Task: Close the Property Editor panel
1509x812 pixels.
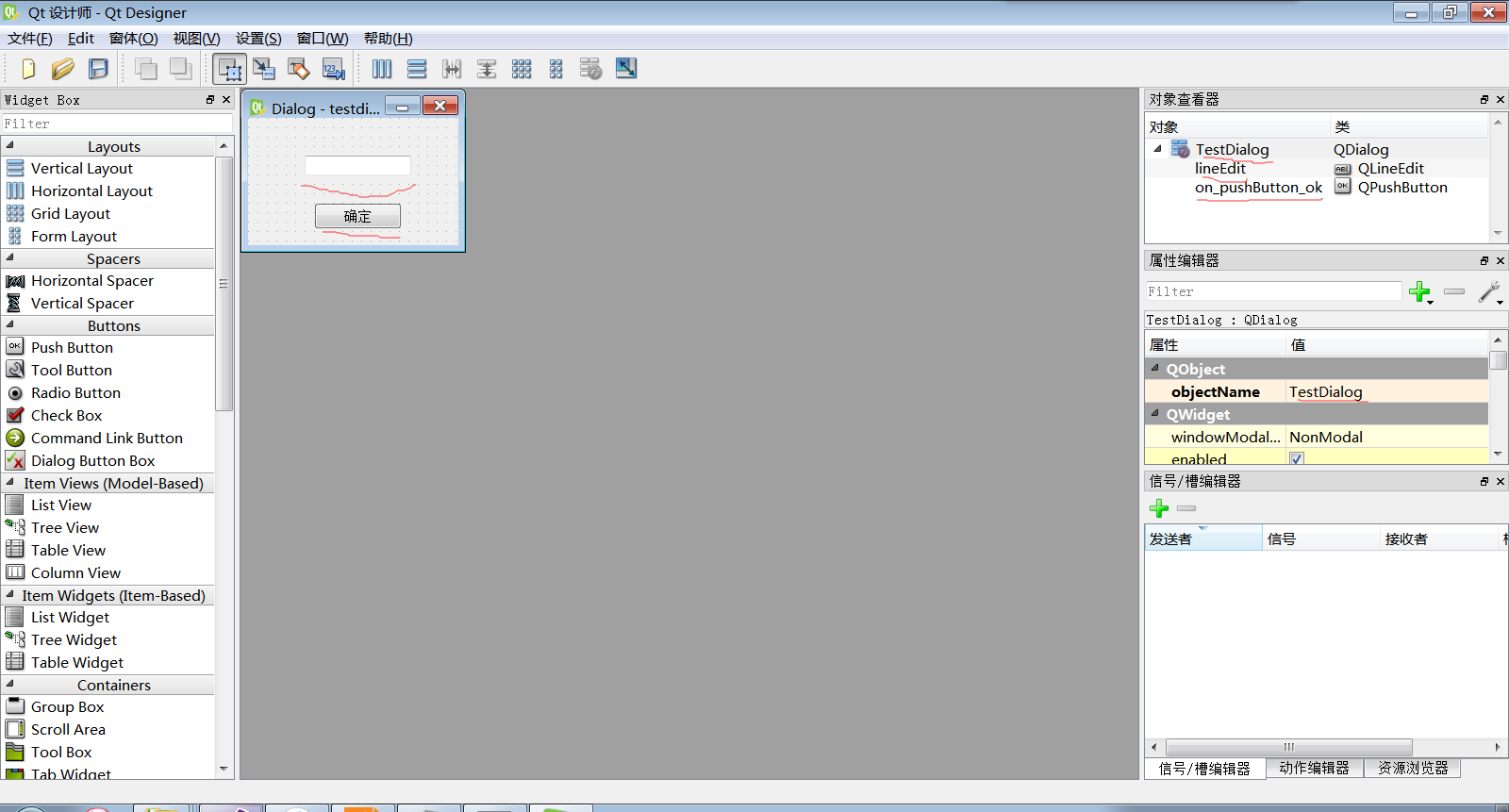Action: click(x=1501, y=261)
